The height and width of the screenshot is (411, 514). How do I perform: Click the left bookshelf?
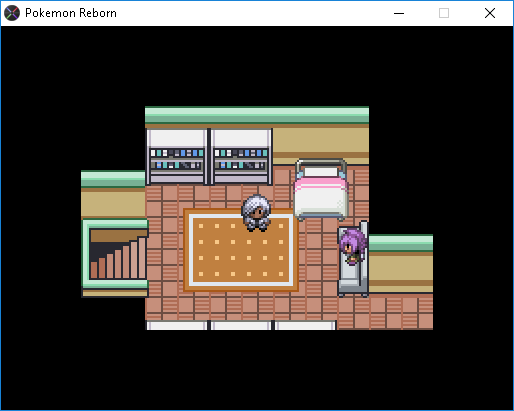(x=177, y=156)
